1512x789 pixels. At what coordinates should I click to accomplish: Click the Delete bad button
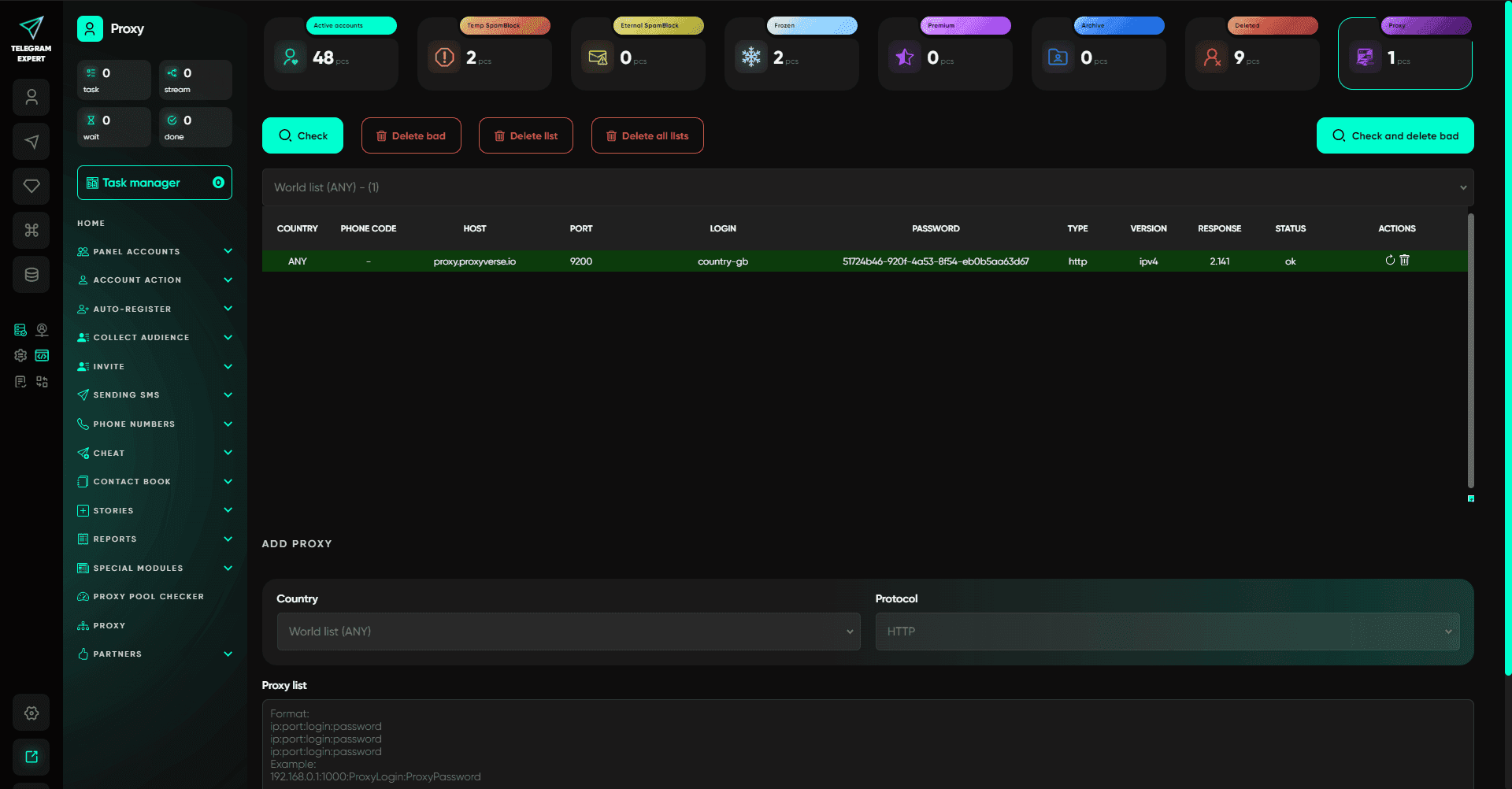click(x=411, y=135)
